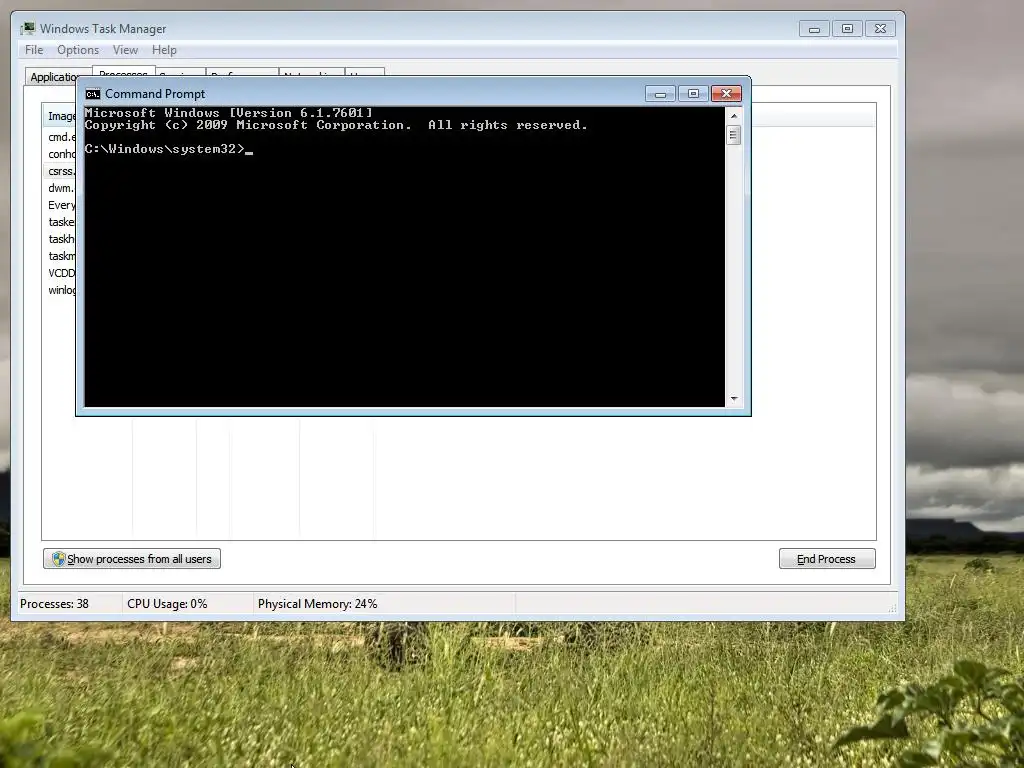Open the View menu in Task Manager
Viewport: 1024px width, 768px height.
pos(125,50)
